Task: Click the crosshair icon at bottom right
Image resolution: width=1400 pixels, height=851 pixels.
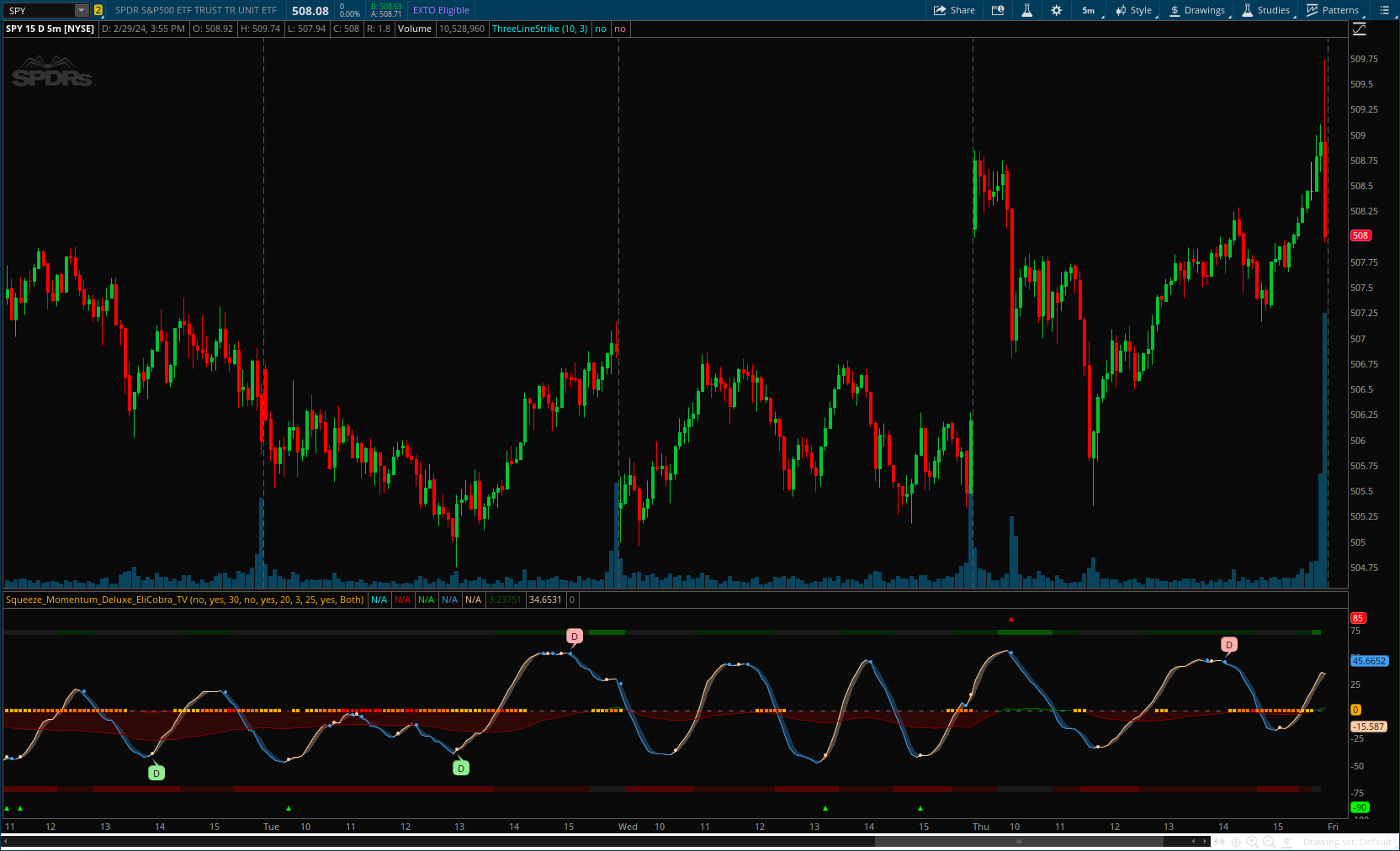Action: 1236,842
